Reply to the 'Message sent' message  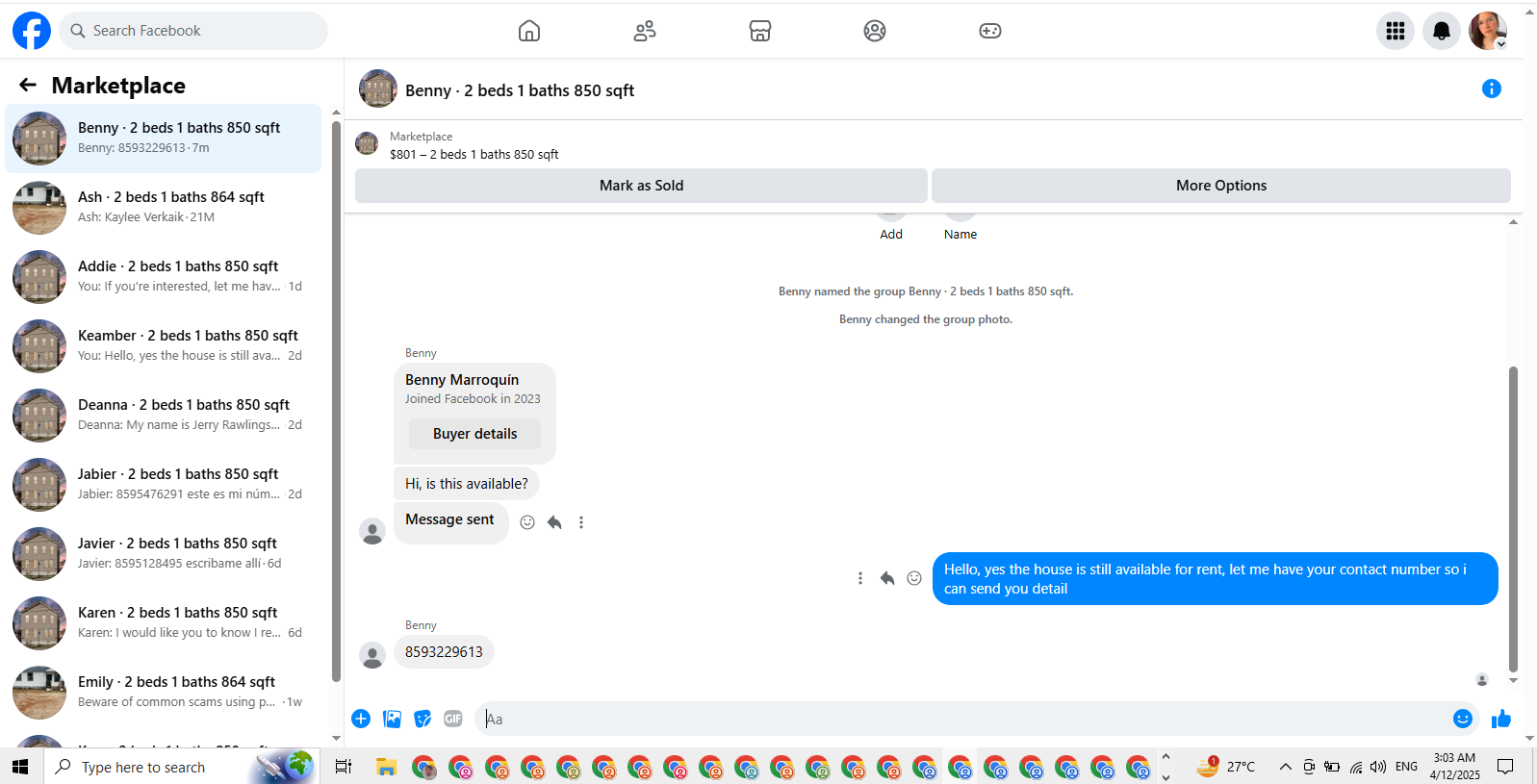pos(554,522)
